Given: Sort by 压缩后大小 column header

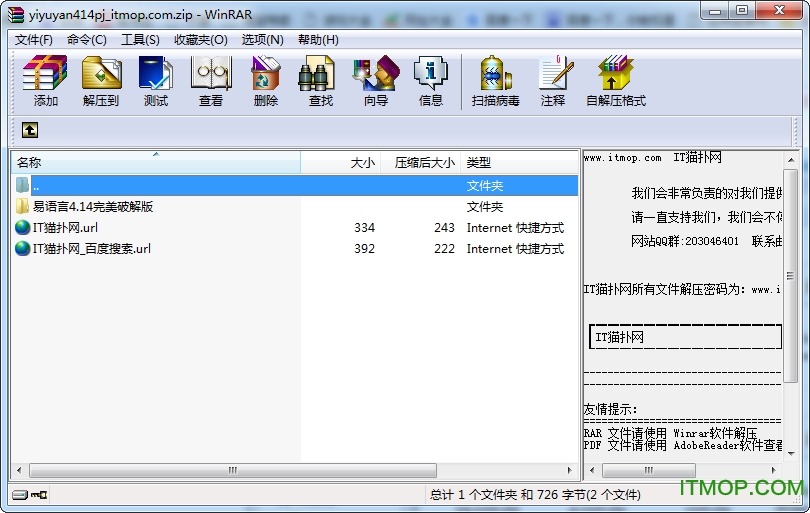Looking at the screenshot, I should (x=420, y=163).
